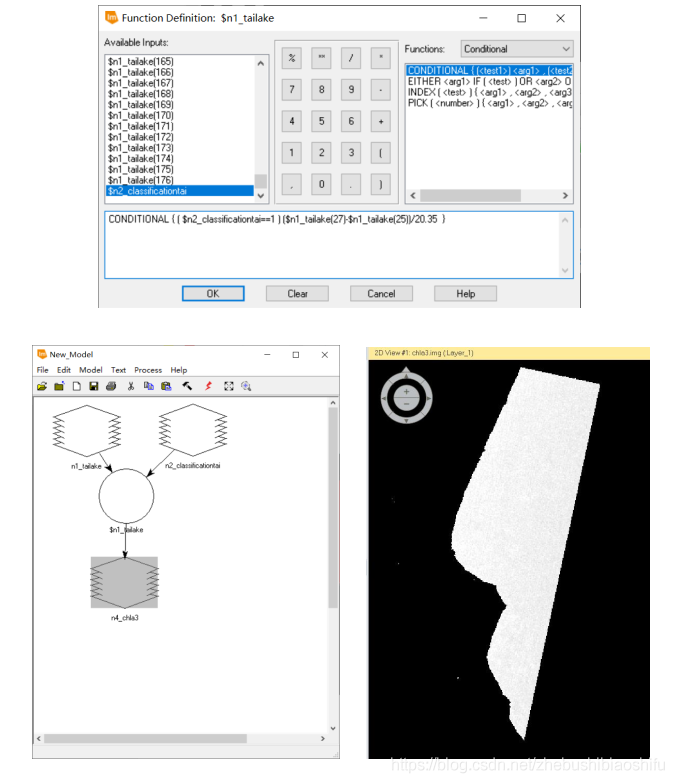Click the / divide keypad button
674x783 pixels.
coord(351,58)
